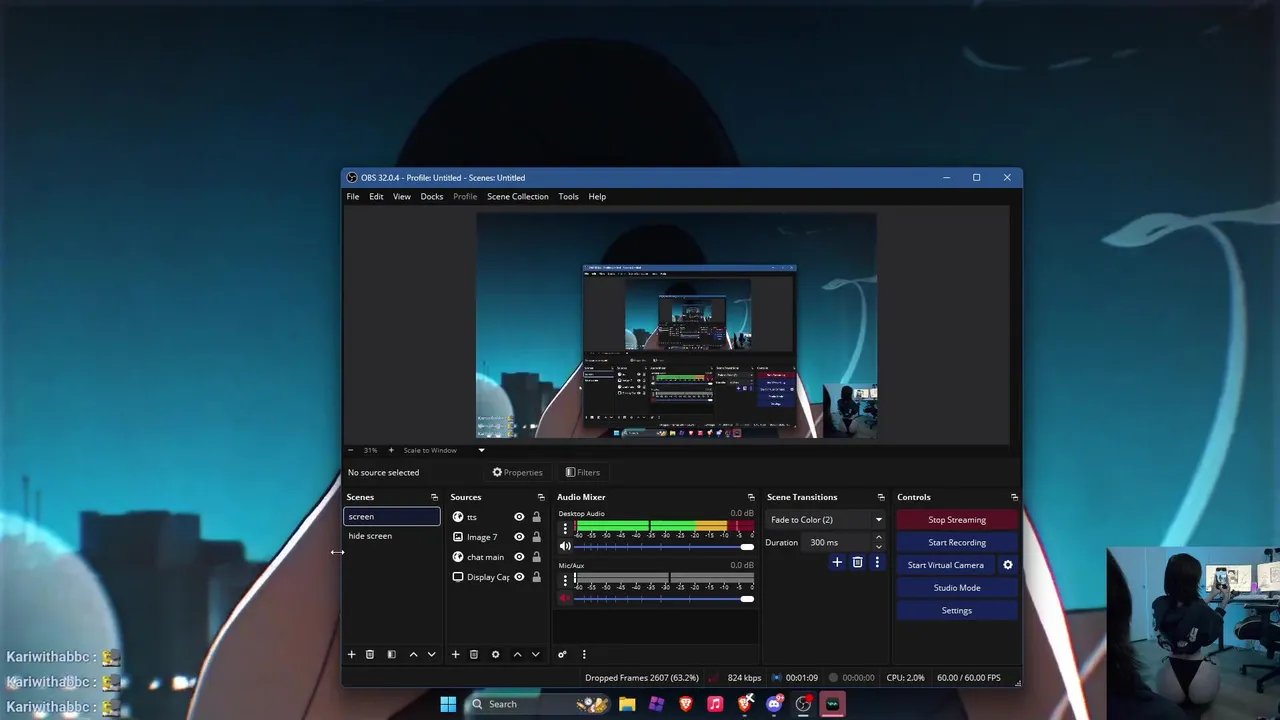Open source properties gear in Sources toolbar
The height and width of the screenshot is (720, 1280).
(x=495, y=654)
